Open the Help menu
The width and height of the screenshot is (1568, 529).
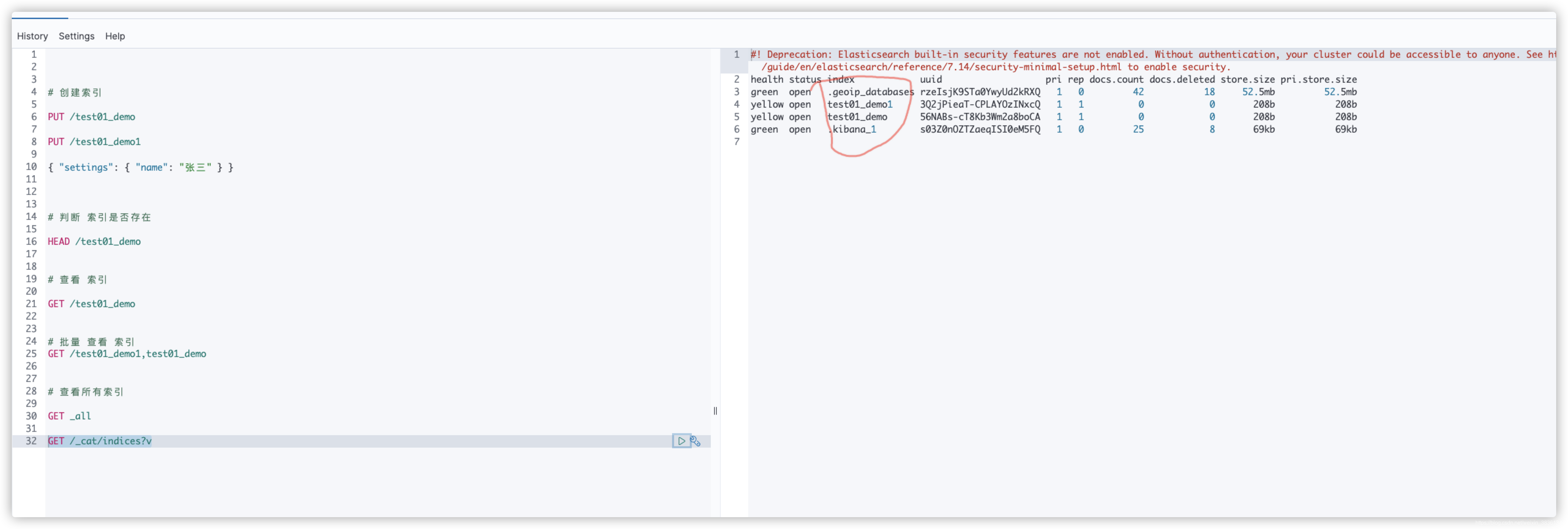pos(115,36)
